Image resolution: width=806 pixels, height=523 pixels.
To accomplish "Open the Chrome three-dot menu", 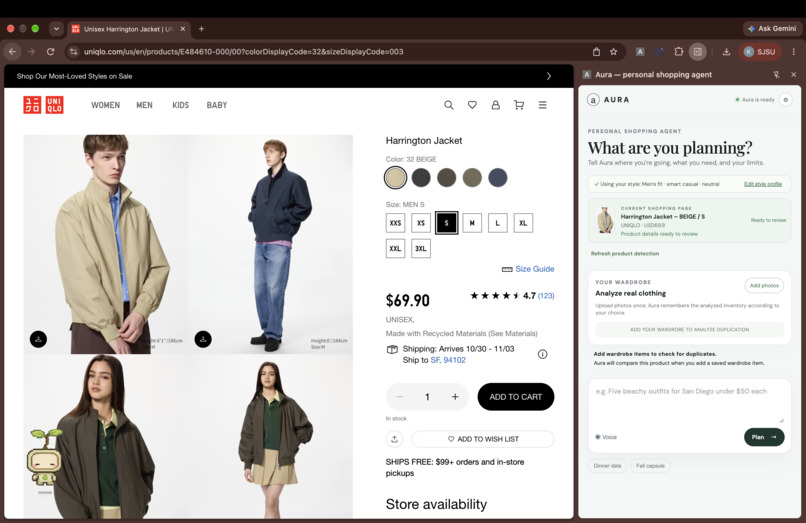I will 794,51.
